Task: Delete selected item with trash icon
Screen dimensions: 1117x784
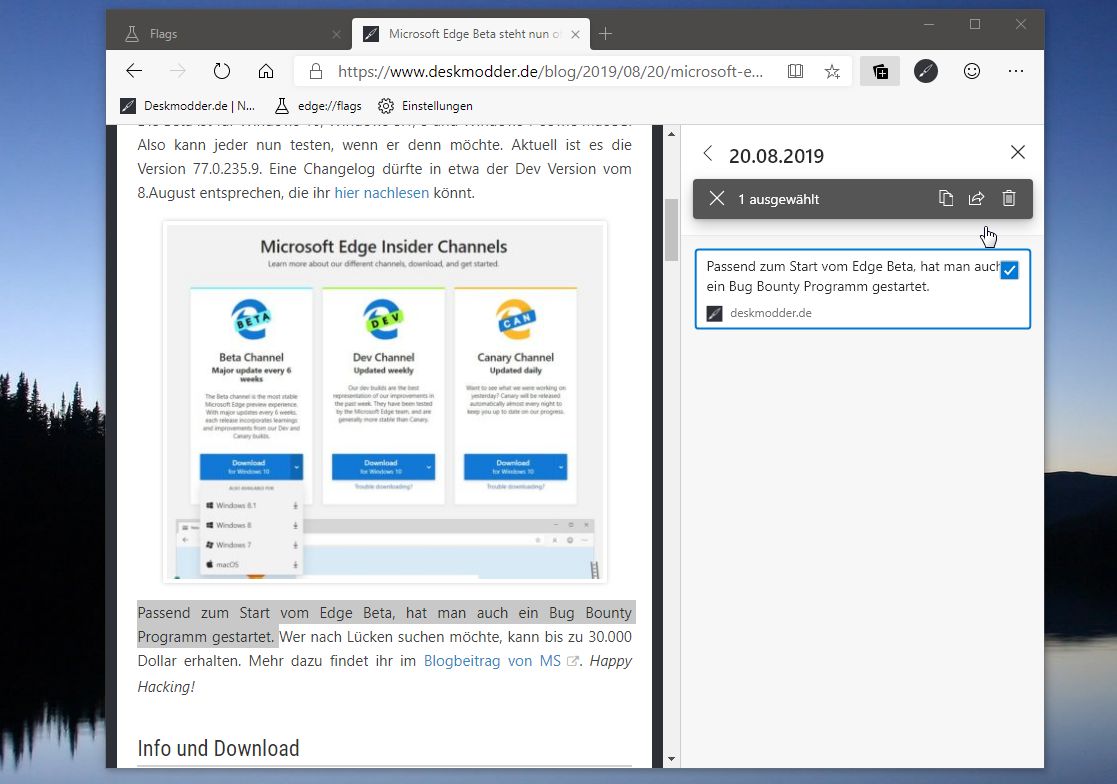Action: click(1009, 199)
